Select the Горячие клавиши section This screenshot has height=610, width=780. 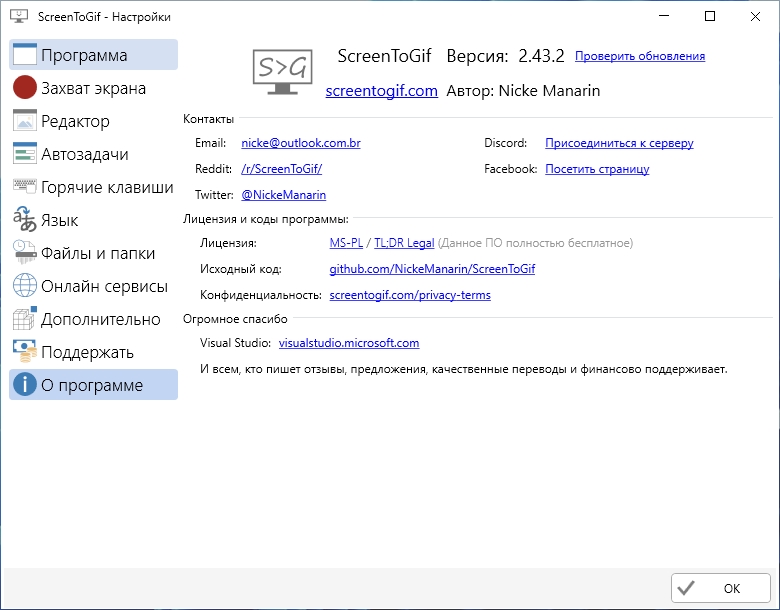(x=94, y=187)
